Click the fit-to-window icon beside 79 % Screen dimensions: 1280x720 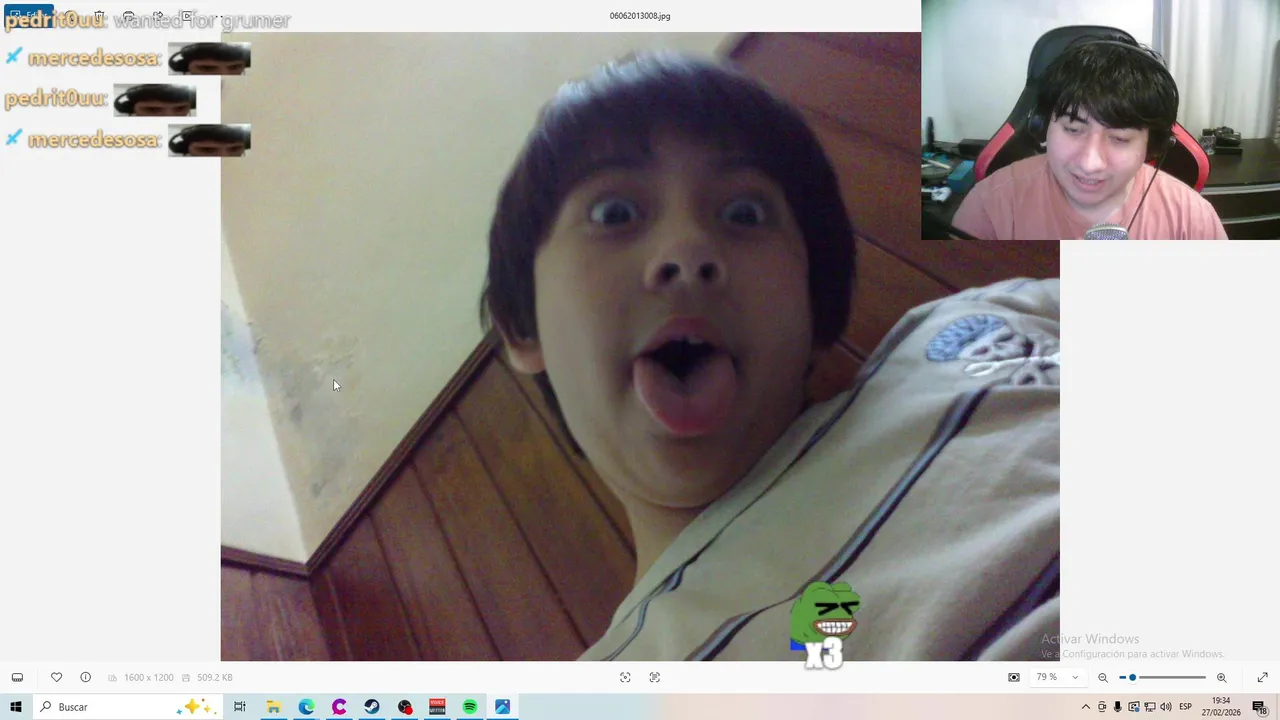(x=1014, y=677)
